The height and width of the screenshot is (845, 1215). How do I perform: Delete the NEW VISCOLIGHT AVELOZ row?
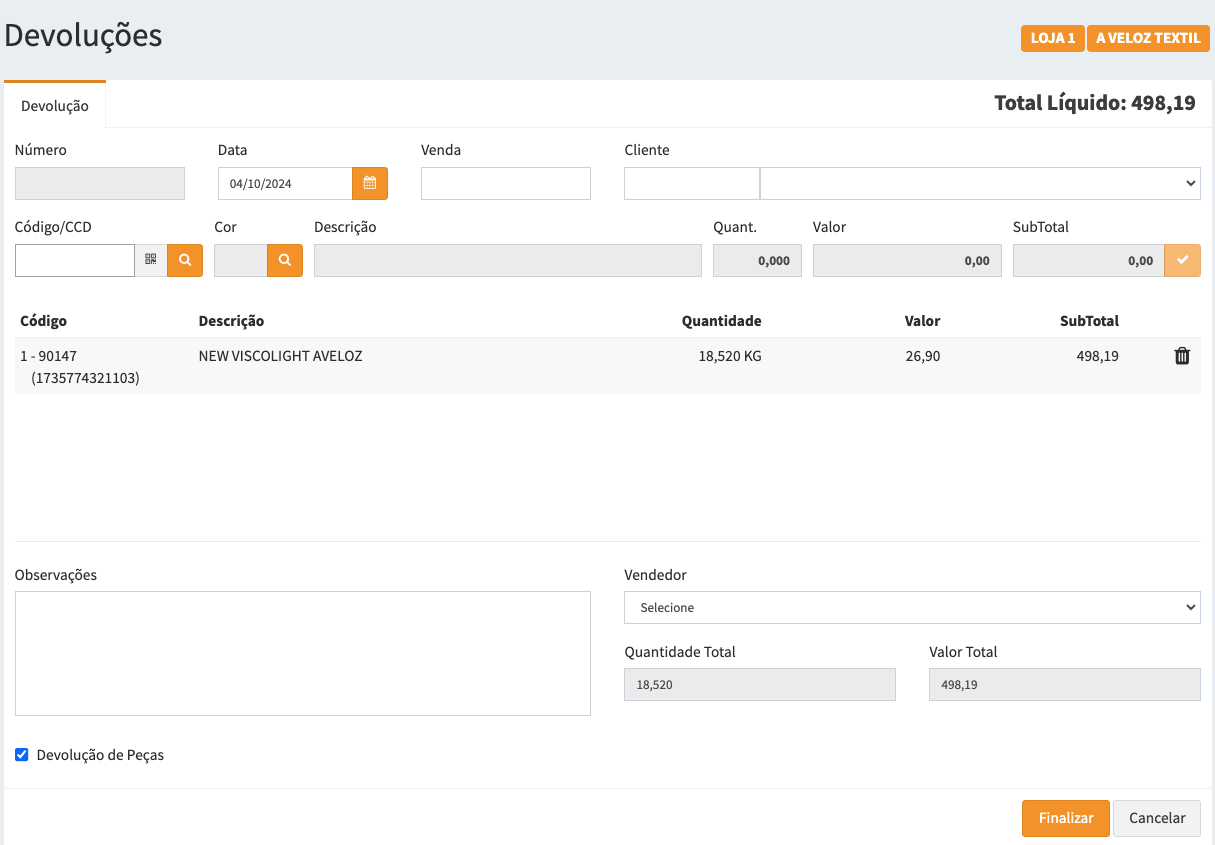(1182, 356)
